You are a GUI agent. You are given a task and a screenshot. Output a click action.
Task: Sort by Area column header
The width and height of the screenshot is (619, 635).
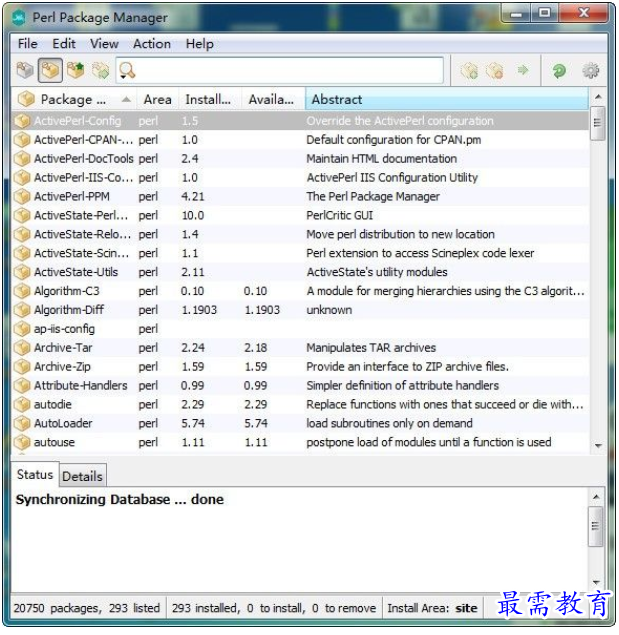tap(158, 99)
